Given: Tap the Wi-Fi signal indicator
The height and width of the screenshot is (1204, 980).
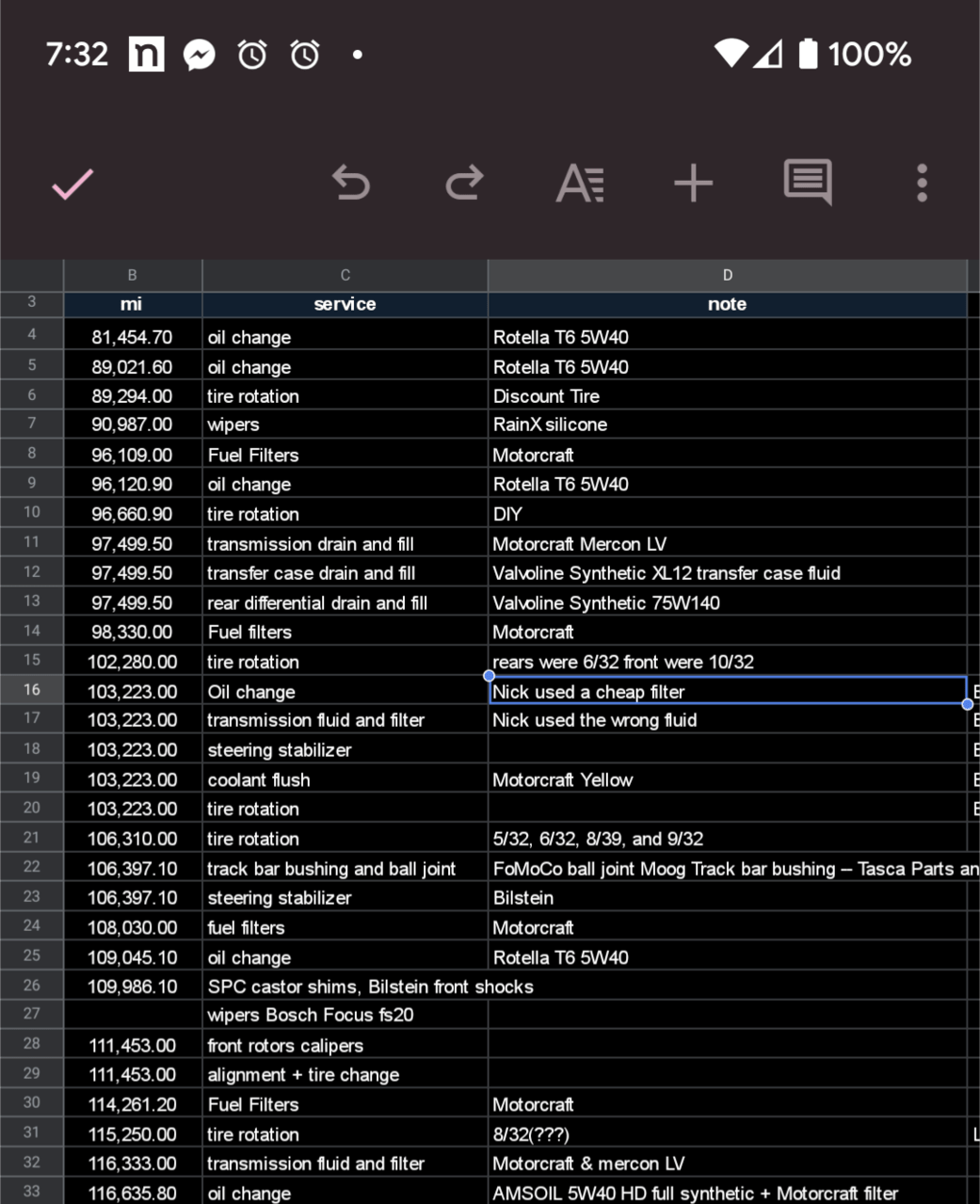Looking at the screenshot, I should click(x=731, y=54).
